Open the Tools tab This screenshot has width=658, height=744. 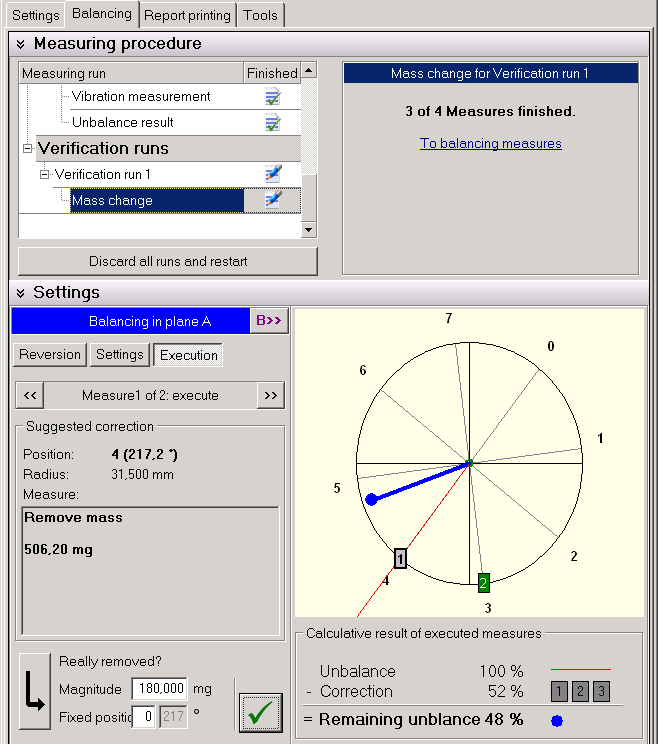[260, 15]
